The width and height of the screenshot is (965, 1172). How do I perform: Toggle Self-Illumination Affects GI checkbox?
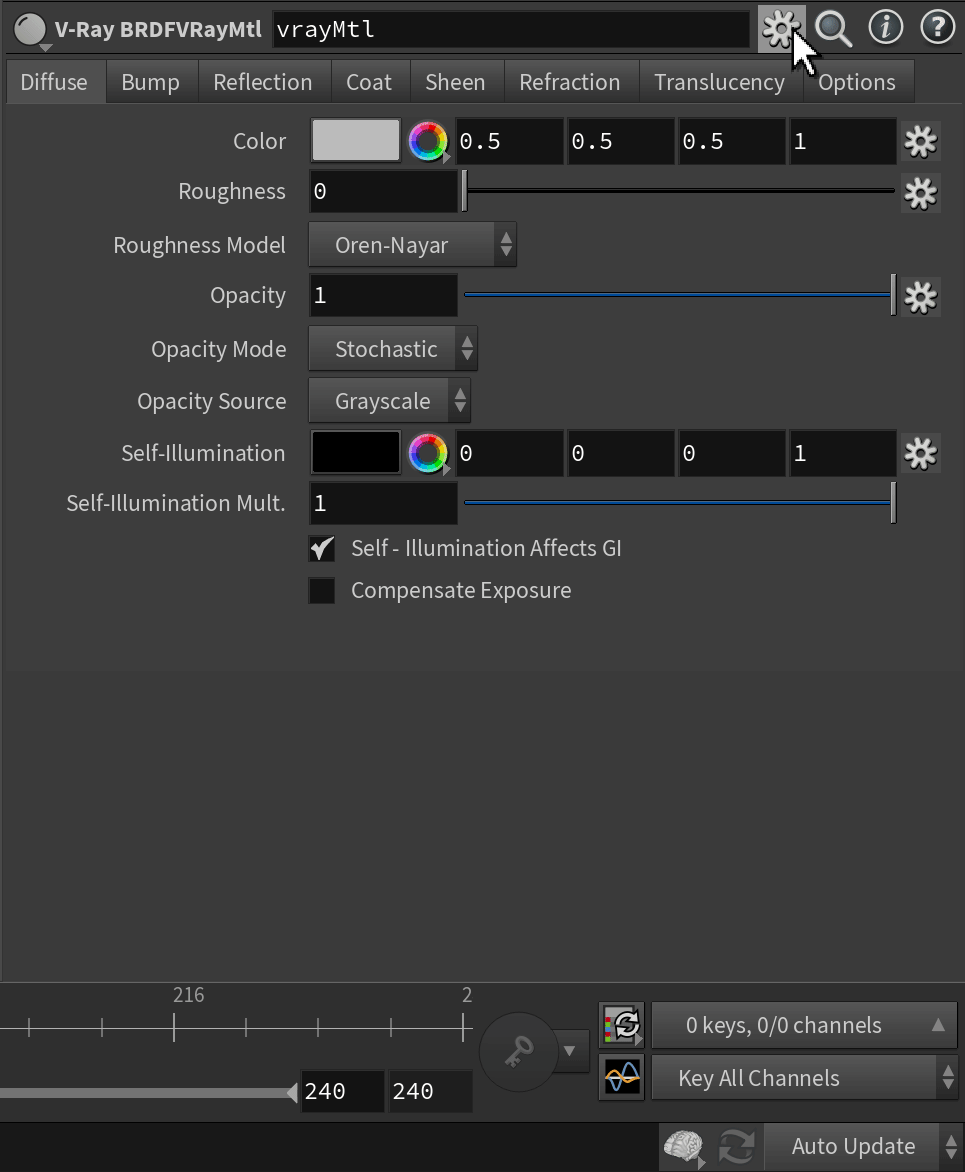coord(322,549)
